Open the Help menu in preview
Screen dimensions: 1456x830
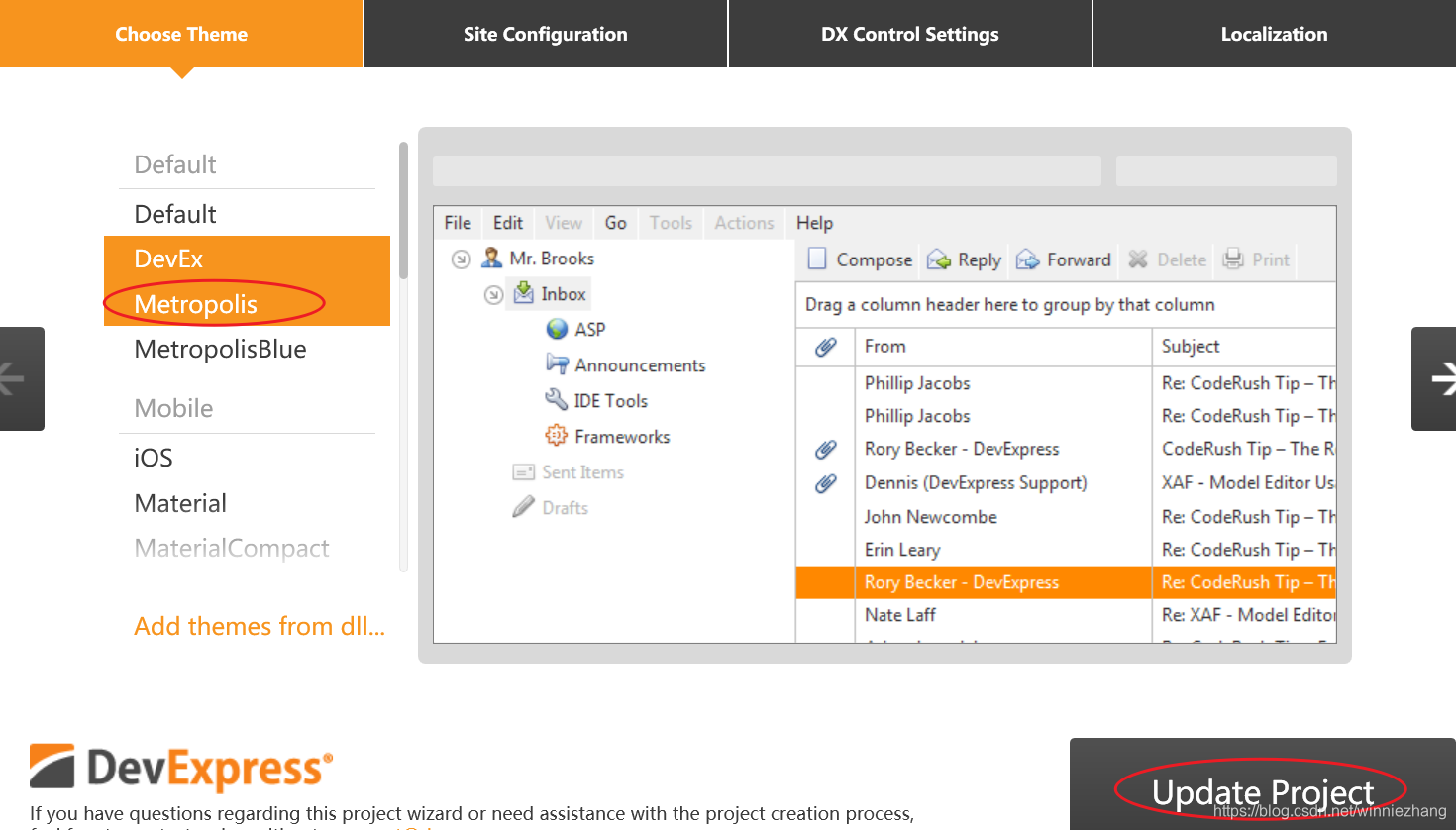[815, 223]
